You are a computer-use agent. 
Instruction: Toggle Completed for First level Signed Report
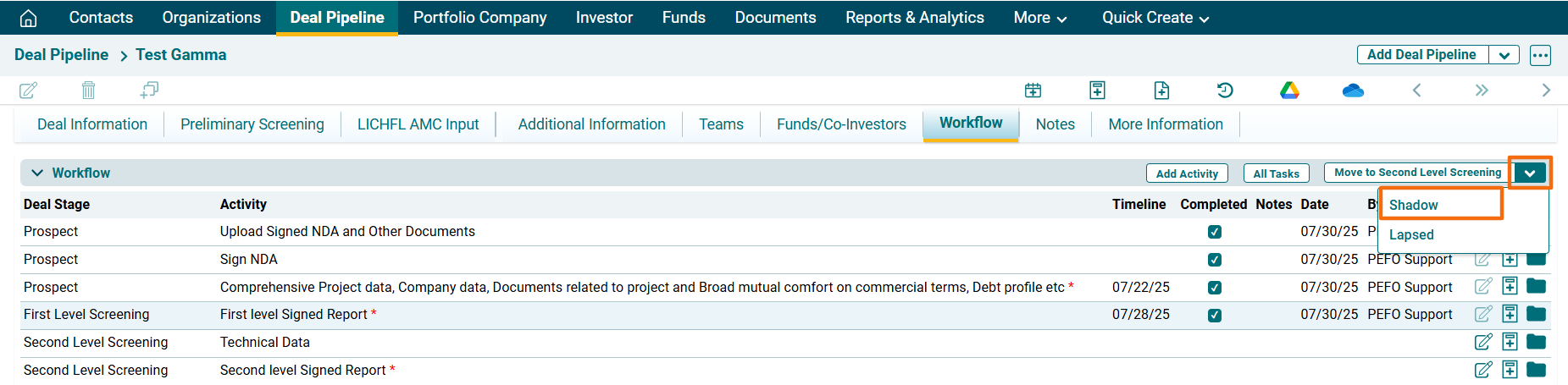(x=1214, y=315)
